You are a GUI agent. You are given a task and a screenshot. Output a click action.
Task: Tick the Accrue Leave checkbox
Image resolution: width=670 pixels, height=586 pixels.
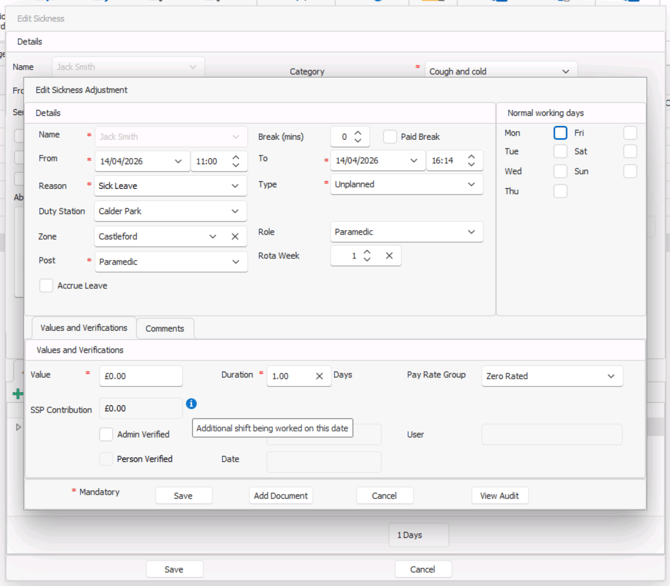click(46, 286)
